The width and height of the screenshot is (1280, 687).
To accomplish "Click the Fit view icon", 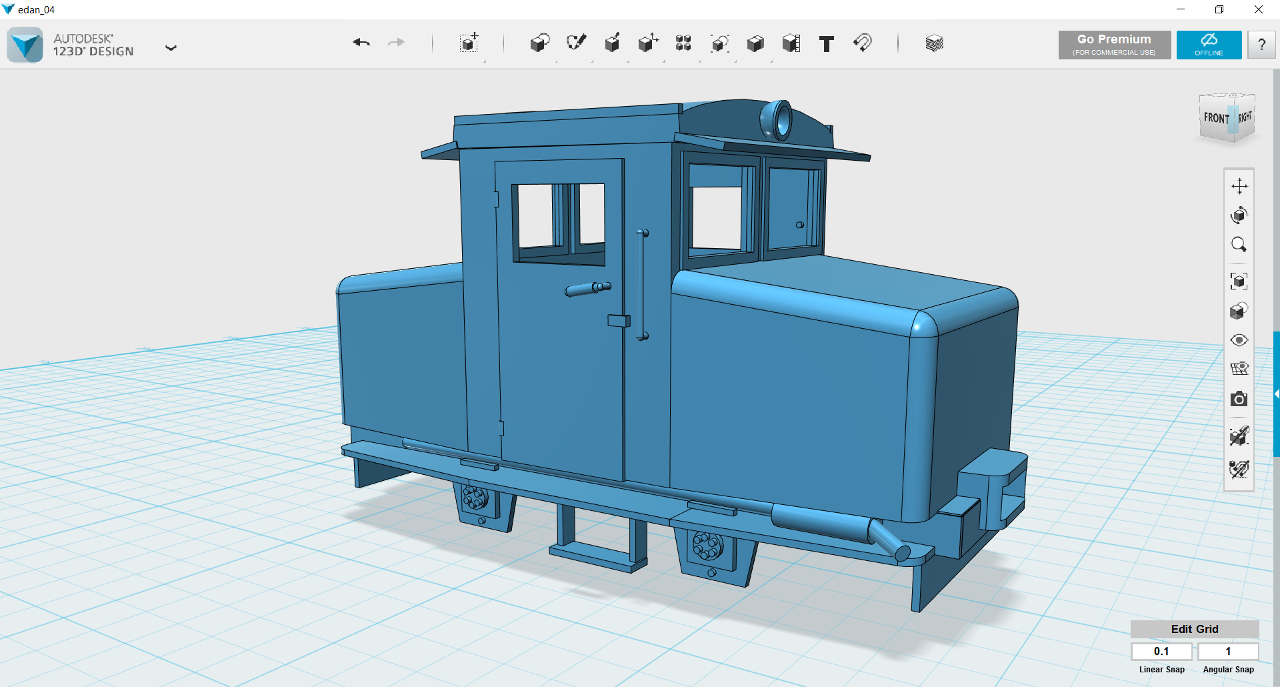I will pyautogui.click(x=1239, y=281).
